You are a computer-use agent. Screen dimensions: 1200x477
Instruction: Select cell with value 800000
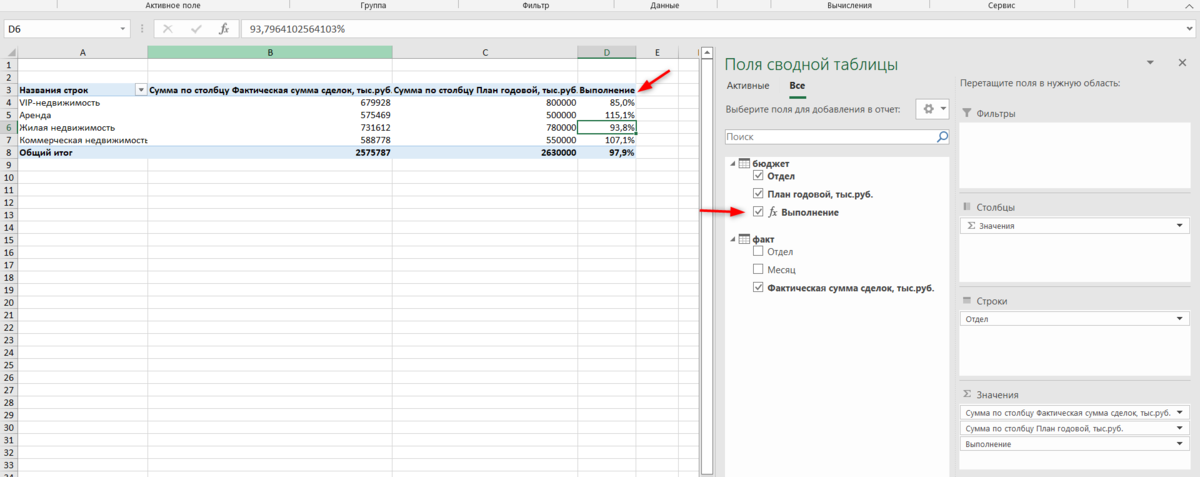point(485,102)
